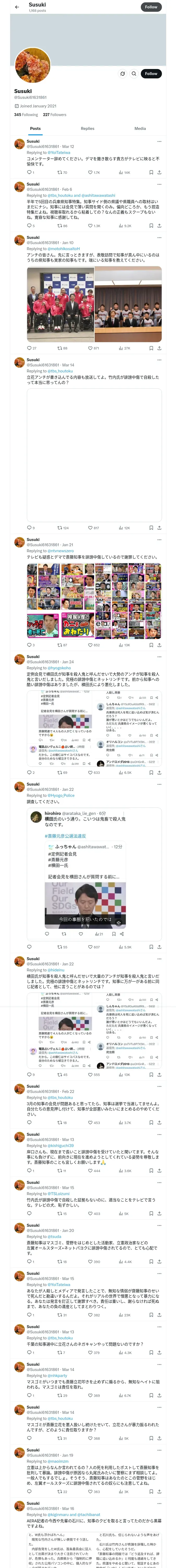Switch to the Media tab
The image size is (176, 1568).
click(x=140, y=128)
